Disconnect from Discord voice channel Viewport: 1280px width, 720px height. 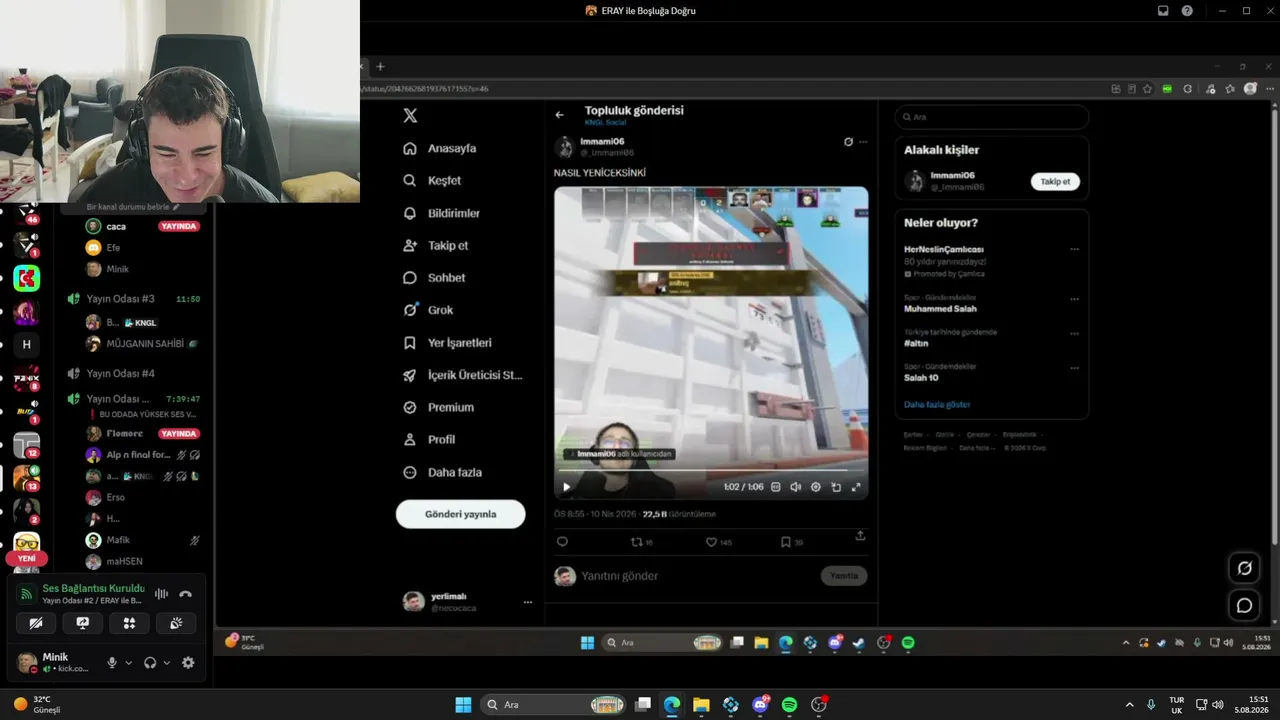click(x=185, y=594)
